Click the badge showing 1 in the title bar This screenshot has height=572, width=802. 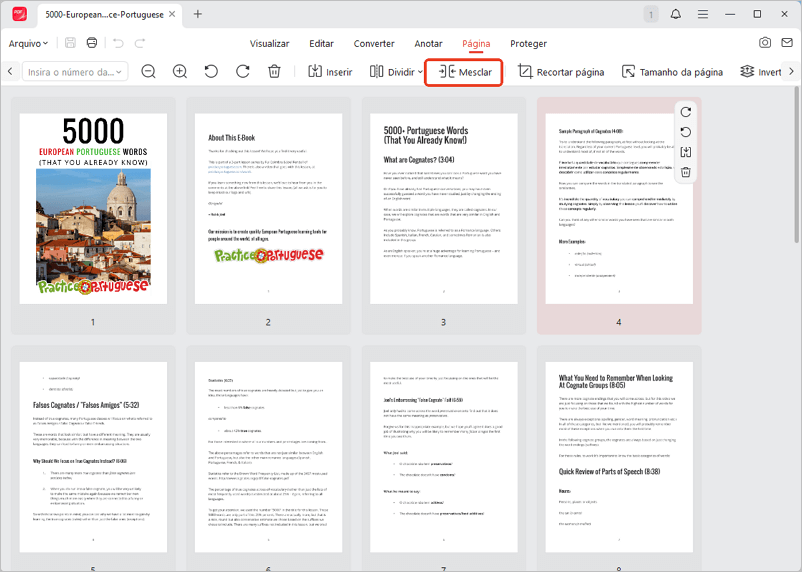[651, 14]
